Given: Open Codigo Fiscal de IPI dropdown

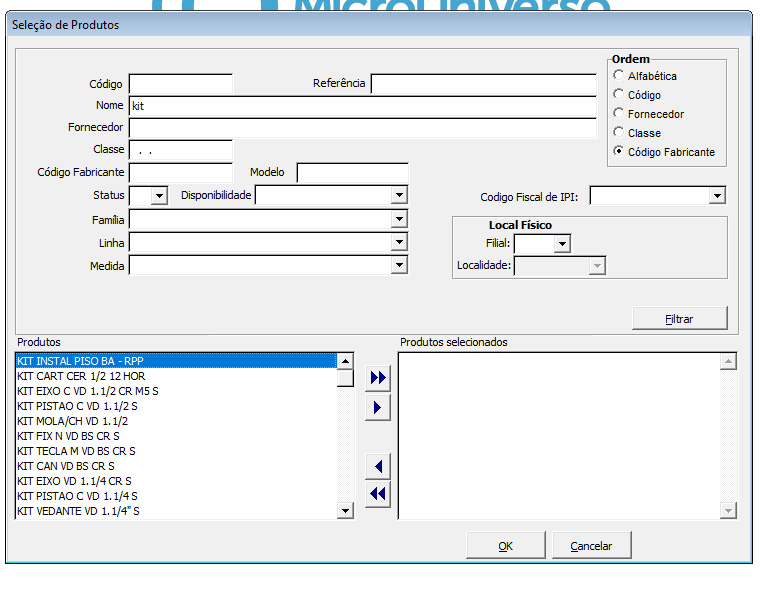Looking at the screenshot, I should click(717, 196).
